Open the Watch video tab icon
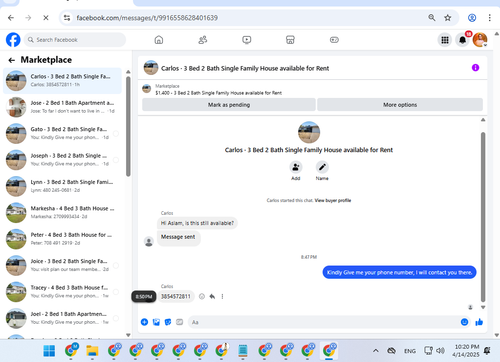This screenshot has height=362, width=500. click(x=246, y=40)
